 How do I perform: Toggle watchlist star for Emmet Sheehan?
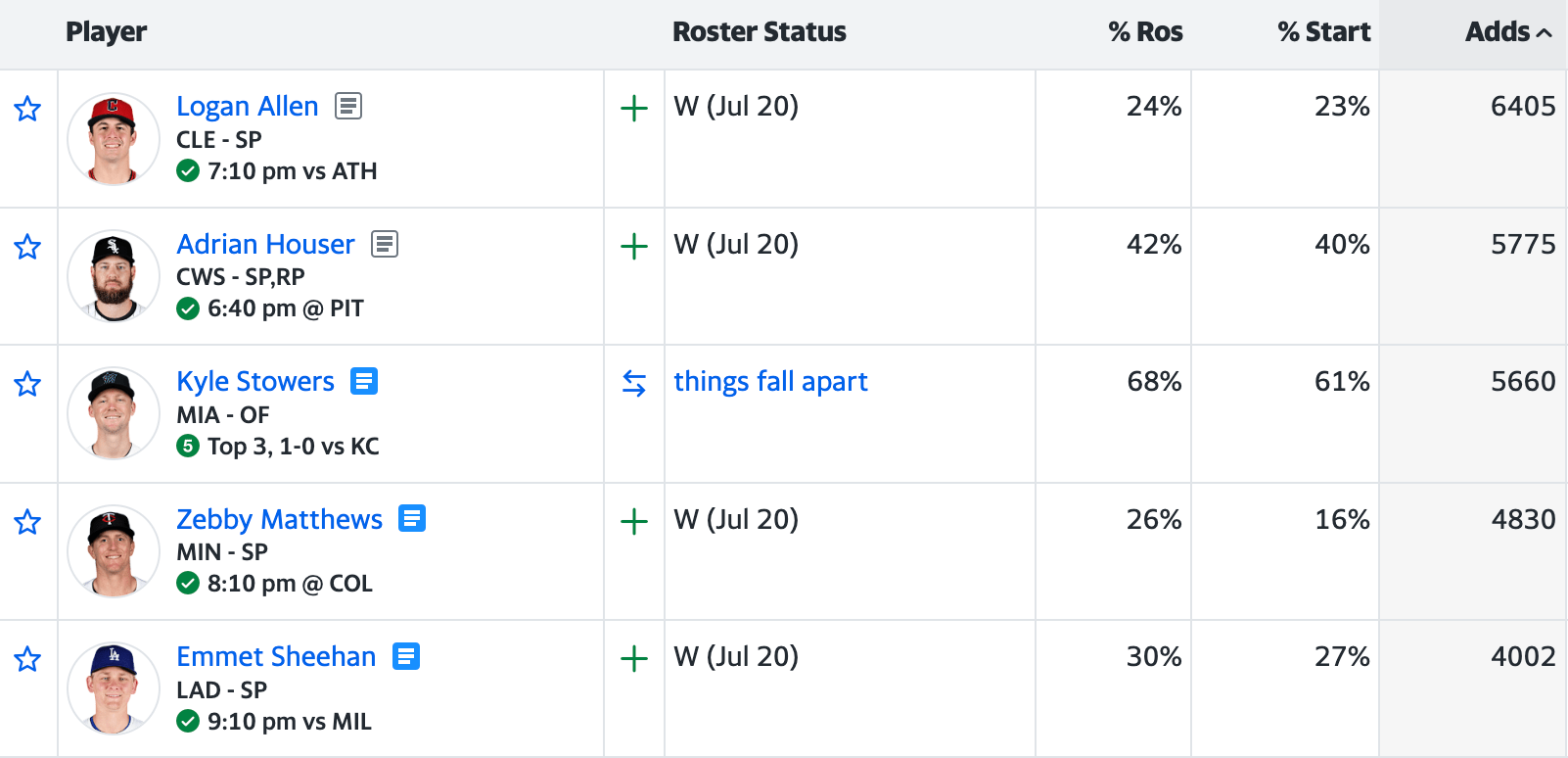pos(27,659)
